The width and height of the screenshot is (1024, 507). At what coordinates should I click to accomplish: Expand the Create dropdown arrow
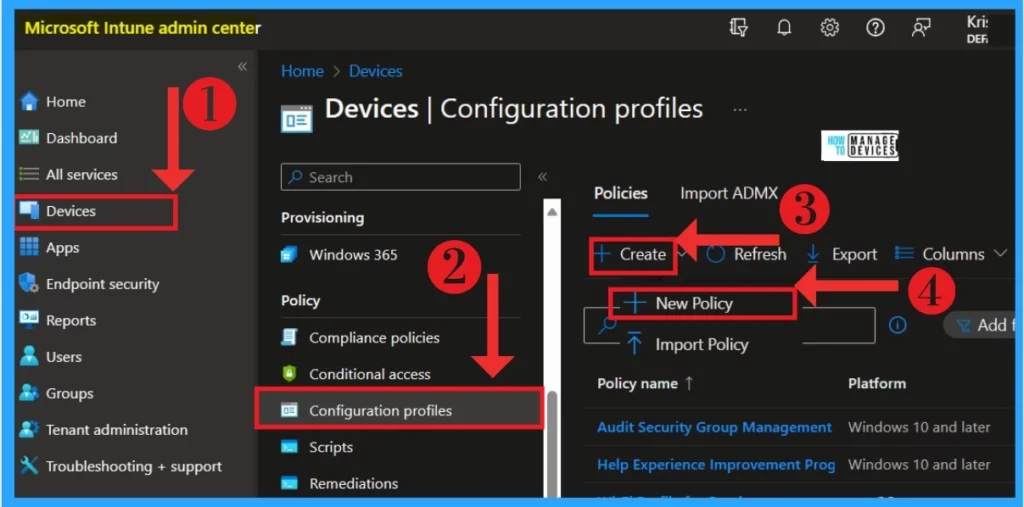682,254
